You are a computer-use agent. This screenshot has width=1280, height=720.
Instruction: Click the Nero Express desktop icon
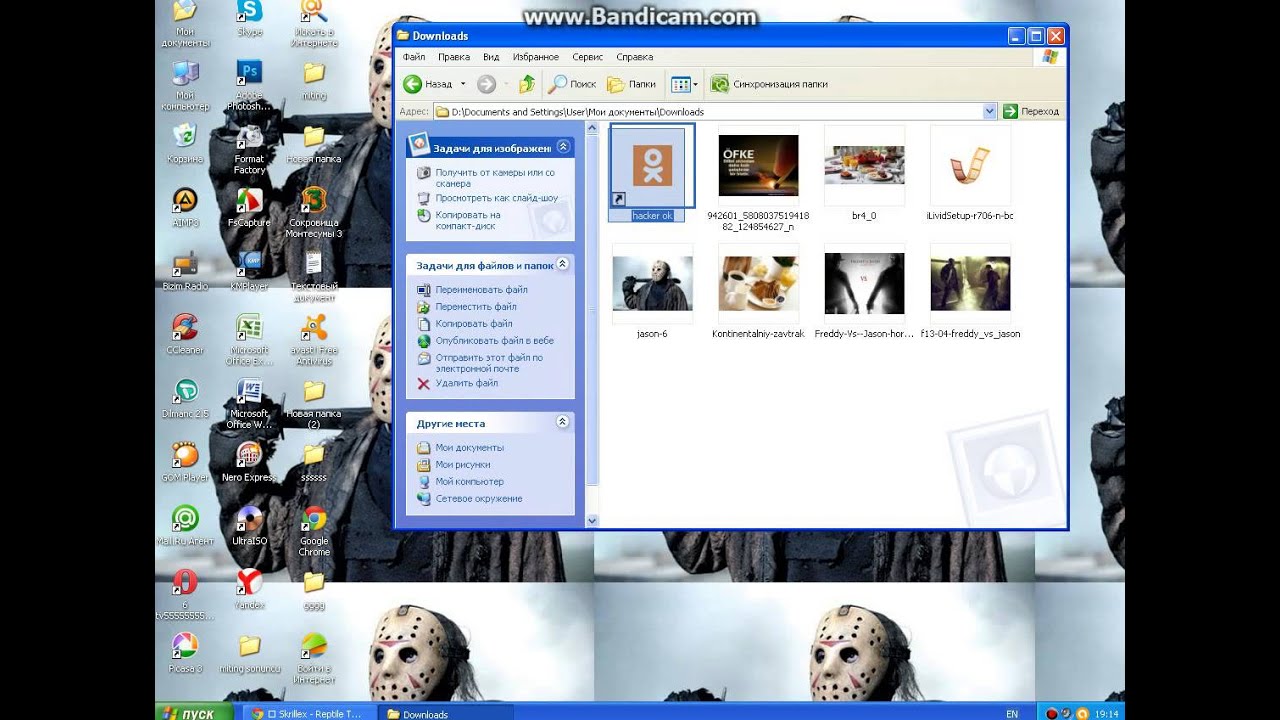(249, 462)
